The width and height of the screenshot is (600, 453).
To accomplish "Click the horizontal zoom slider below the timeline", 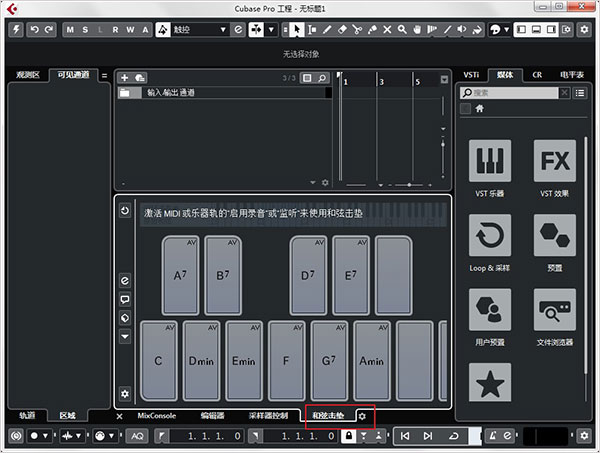I will [405, 185].
